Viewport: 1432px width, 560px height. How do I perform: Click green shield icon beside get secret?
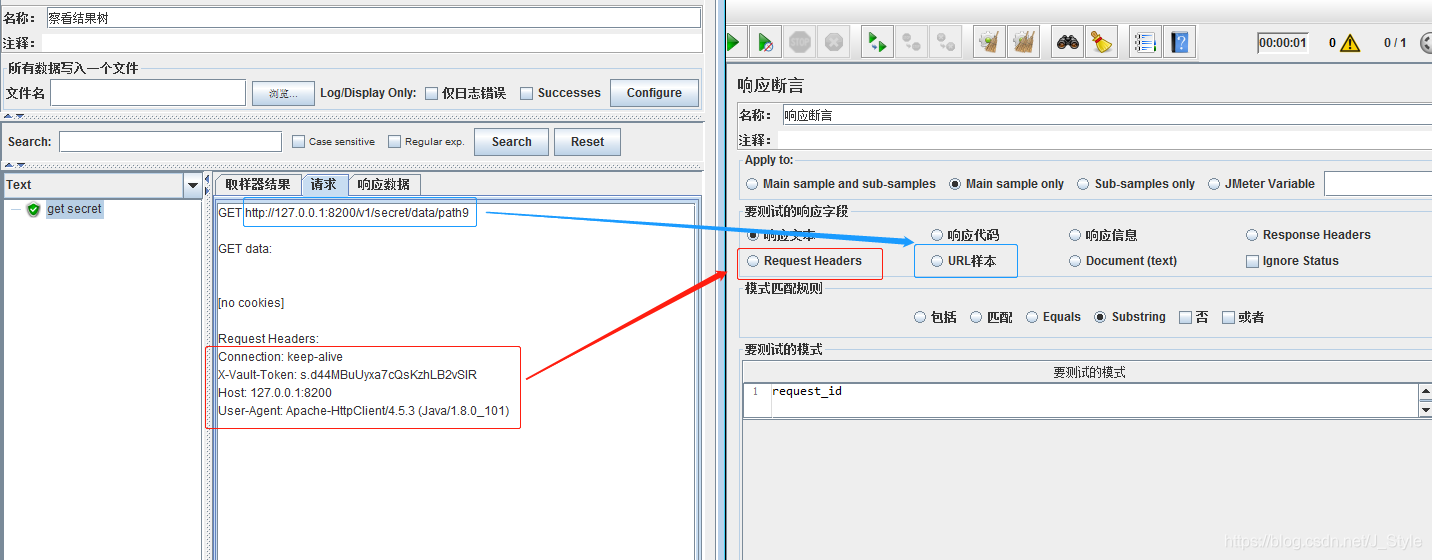33,210
